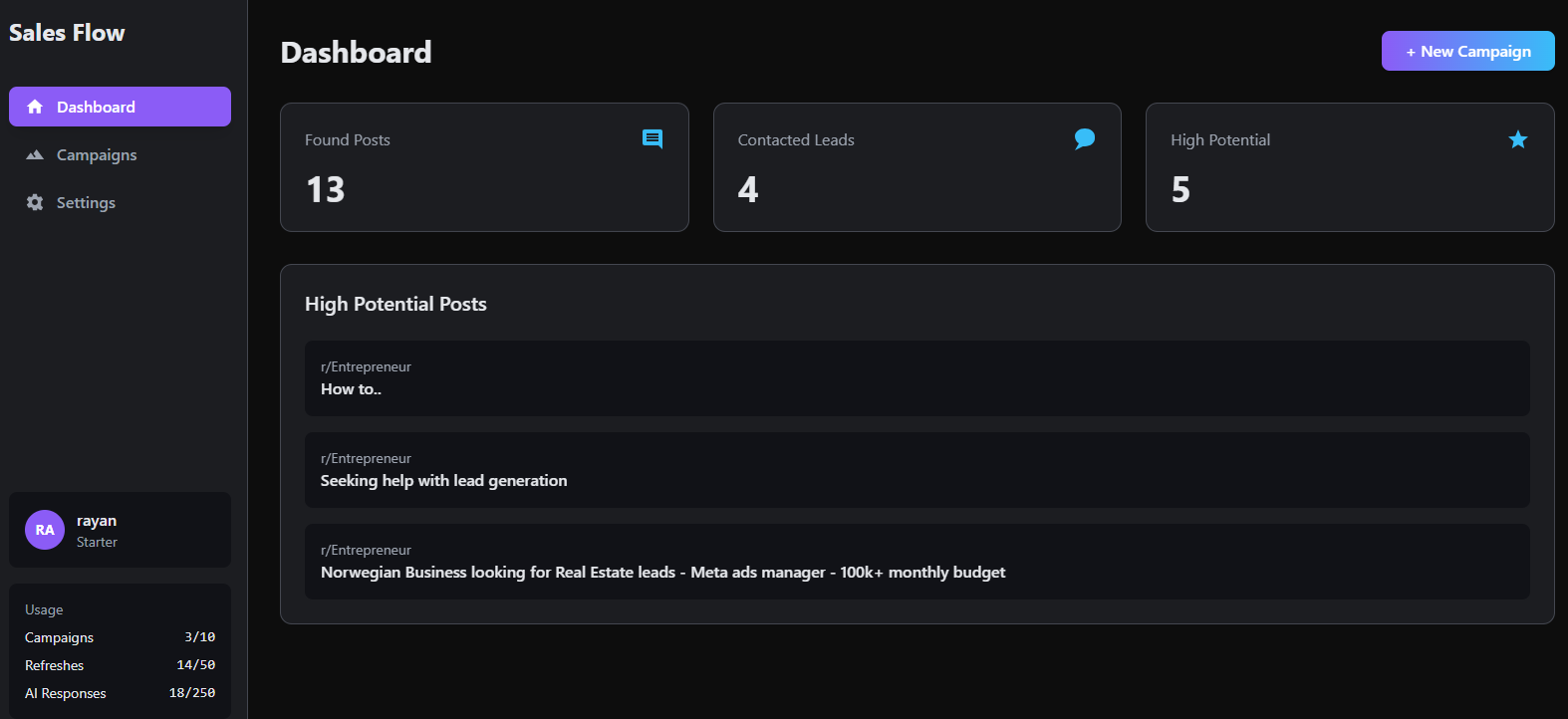1568x719 pixels.
Task: Click the r/Entrepreneur label on the first post
Action: point(366,366)
